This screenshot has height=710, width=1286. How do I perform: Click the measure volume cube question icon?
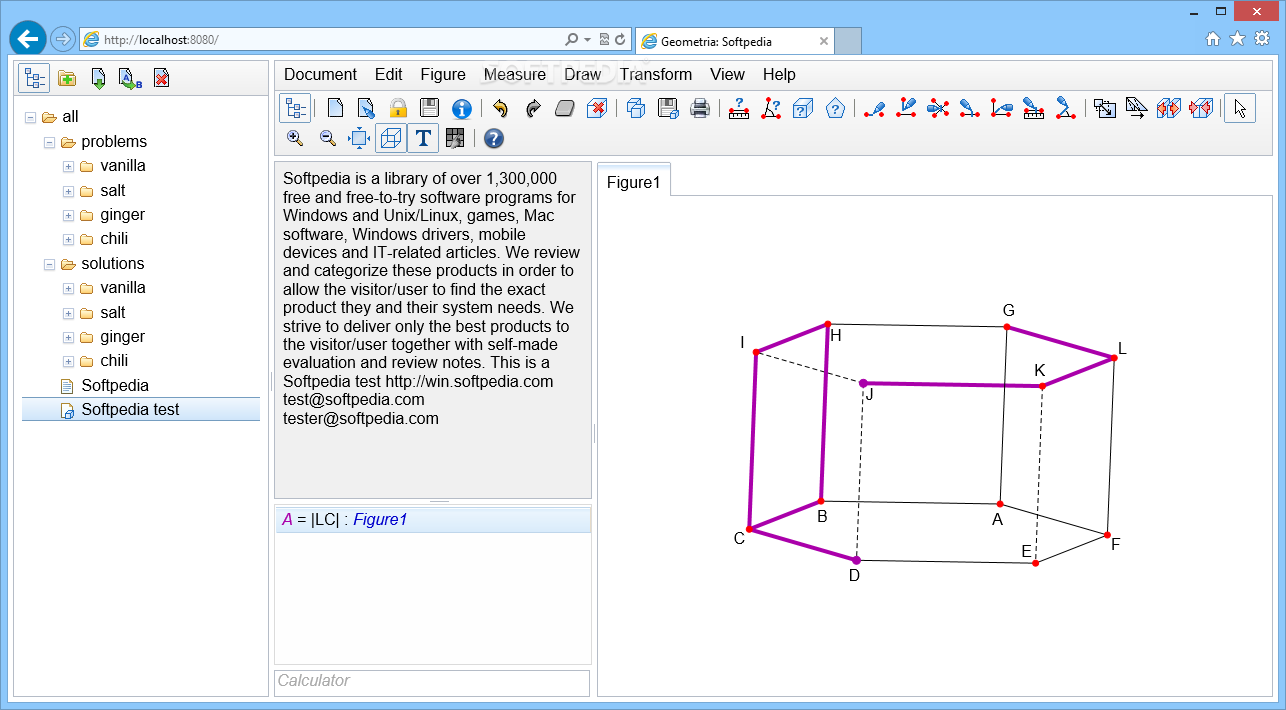click(x=803, y=108)
